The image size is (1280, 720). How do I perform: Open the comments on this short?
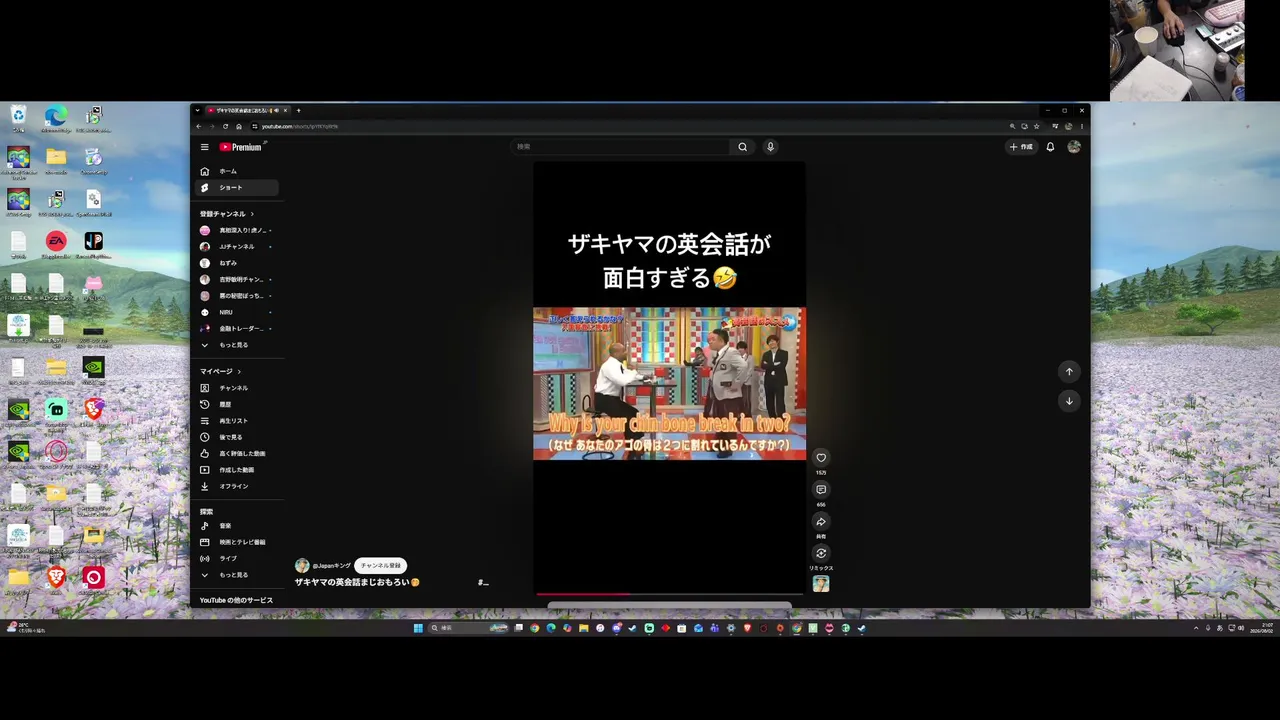coord(821,490)
